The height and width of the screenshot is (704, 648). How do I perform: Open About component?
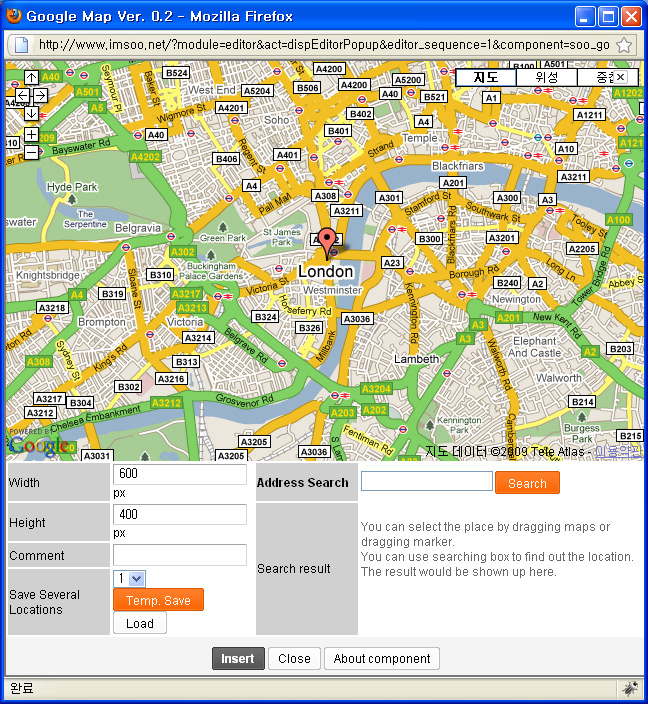coord(382,659)
